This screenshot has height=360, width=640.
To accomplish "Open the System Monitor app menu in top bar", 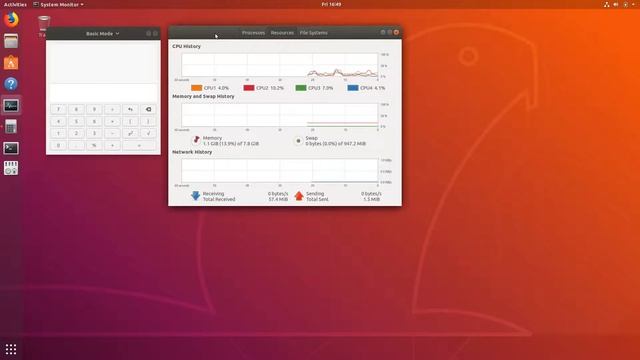I will click(58, 4).
